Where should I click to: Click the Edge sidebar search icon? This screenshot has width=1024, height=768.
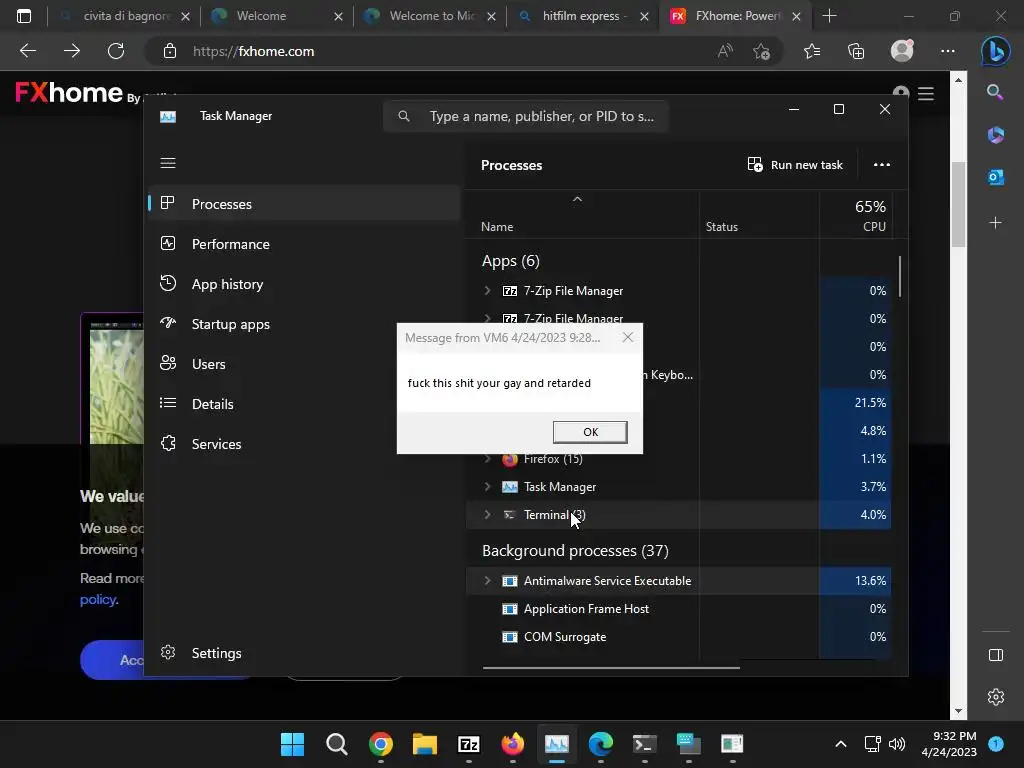click(x=995, y=92)
